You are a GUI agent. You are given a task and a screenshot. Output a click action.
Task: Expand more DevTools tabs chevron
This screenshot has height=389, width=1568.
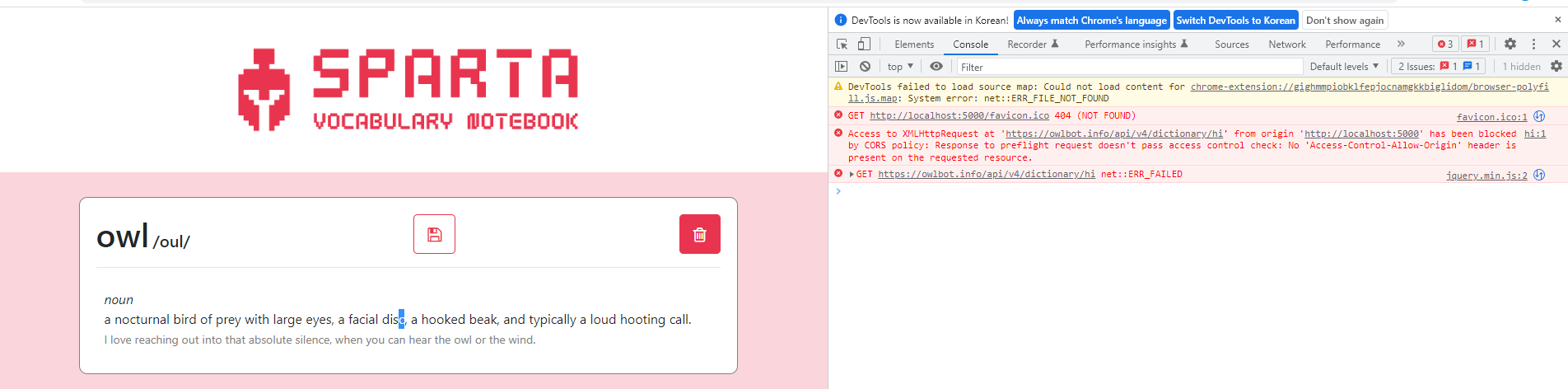tap(1401, 44)
